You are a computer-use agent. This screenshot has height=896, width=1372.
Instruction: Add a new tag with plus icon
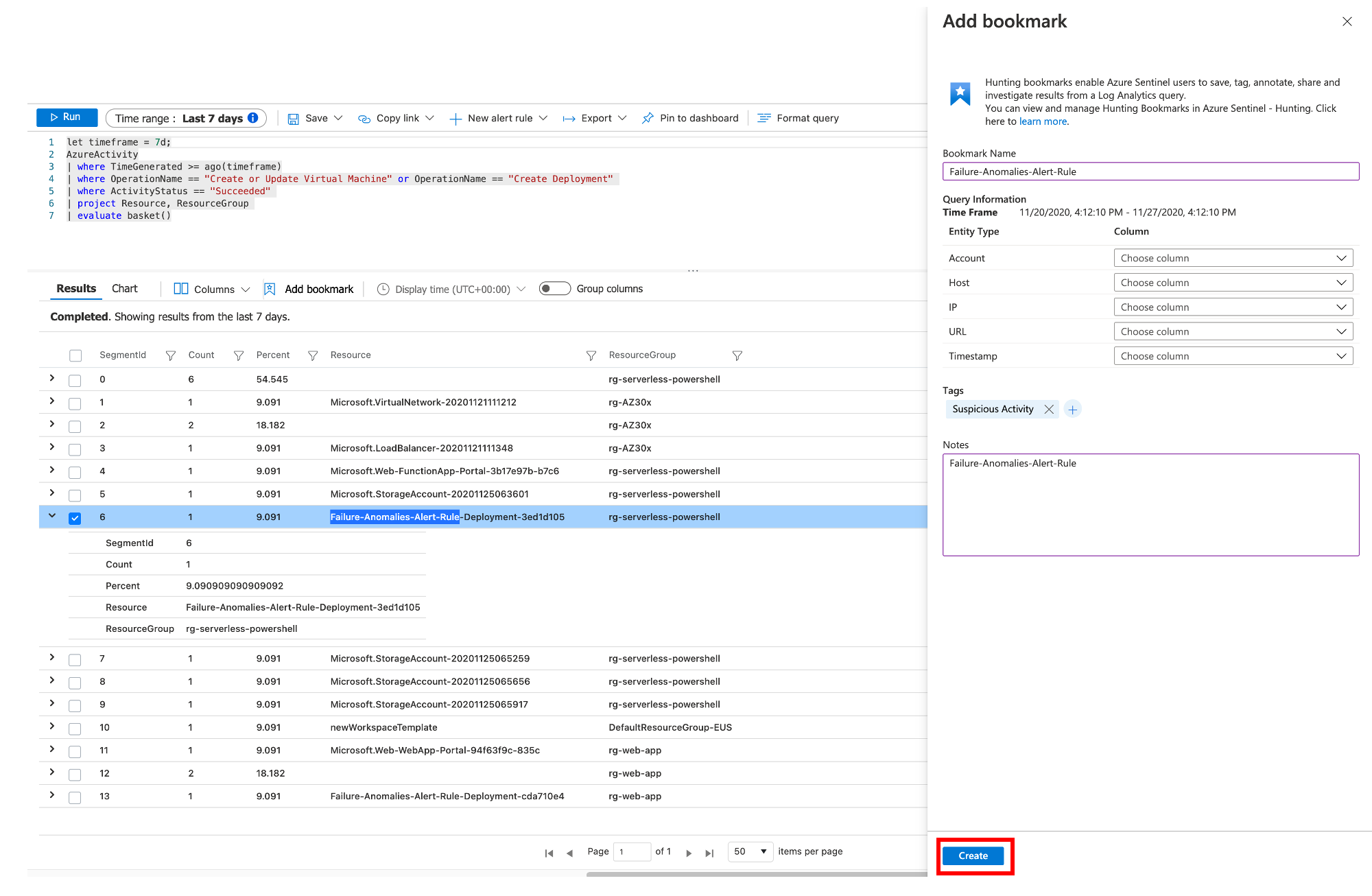tap(1073, 410)
